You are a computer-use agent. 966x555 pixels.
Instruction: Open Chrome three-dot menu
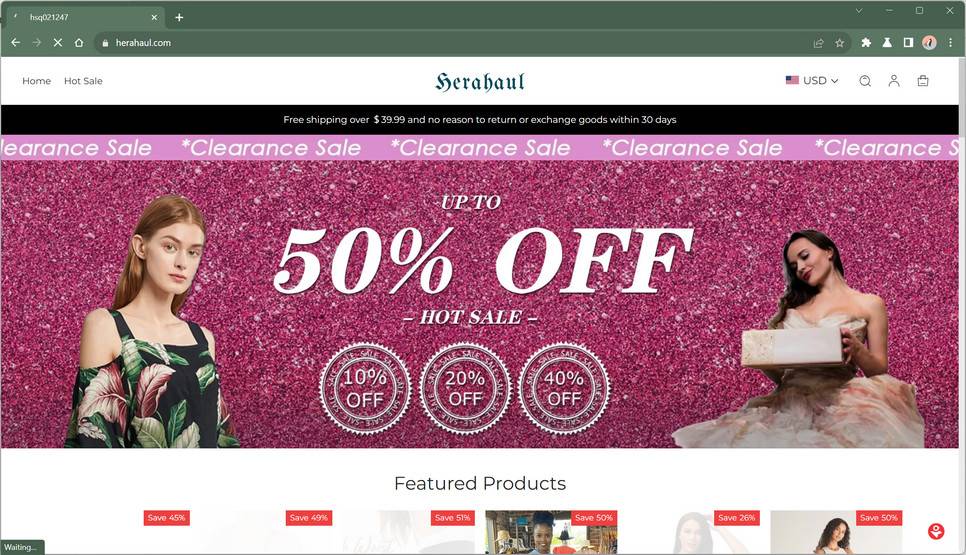click(951, 43)
